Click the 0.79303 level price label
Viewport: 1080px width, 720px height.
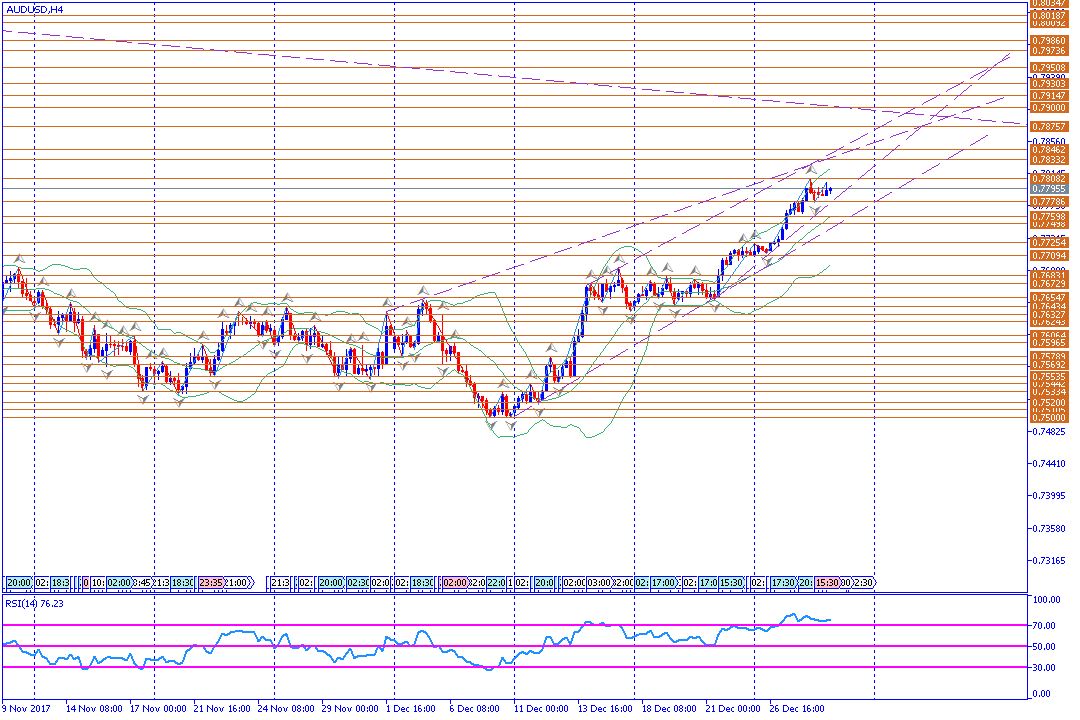coord(1048,84)
